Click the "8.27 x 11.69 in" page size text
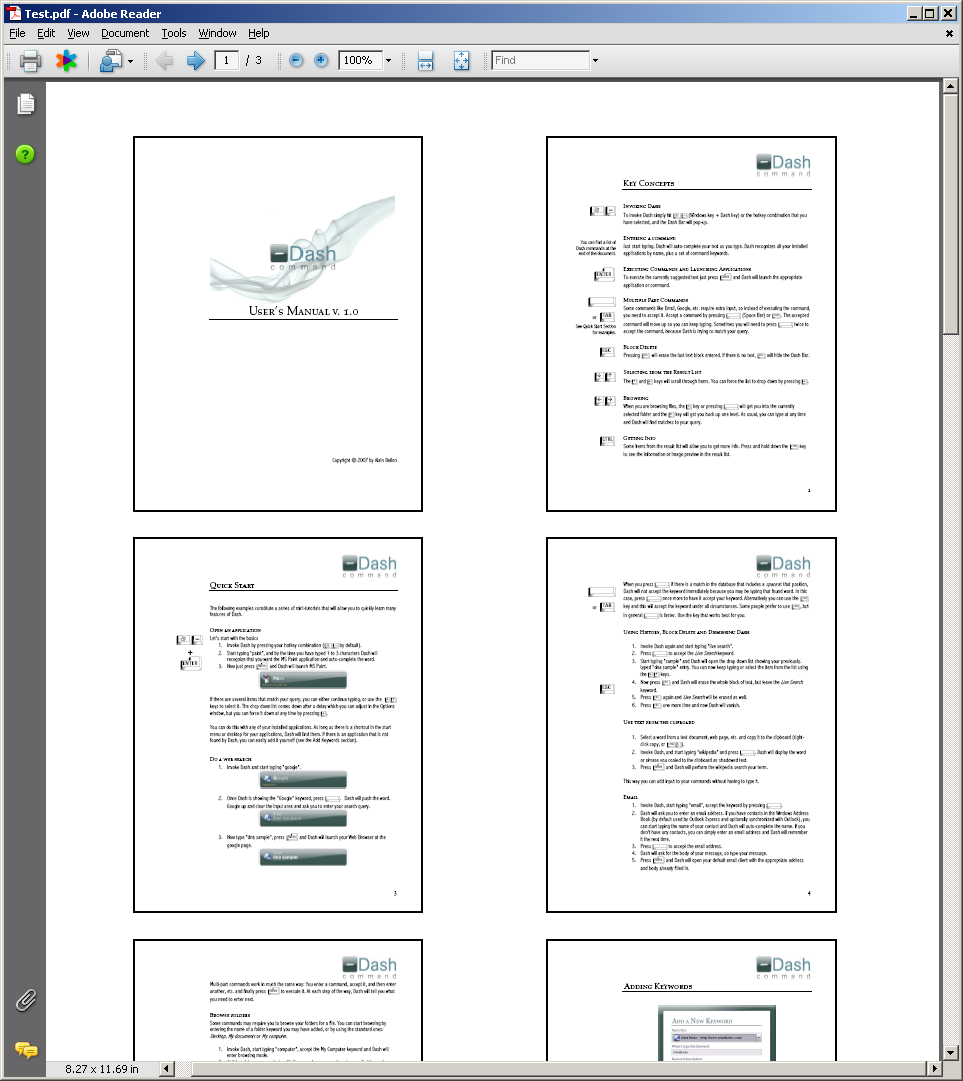Image resolution: width=963 pixels, height=1081 pixels. coord(102,1069)
